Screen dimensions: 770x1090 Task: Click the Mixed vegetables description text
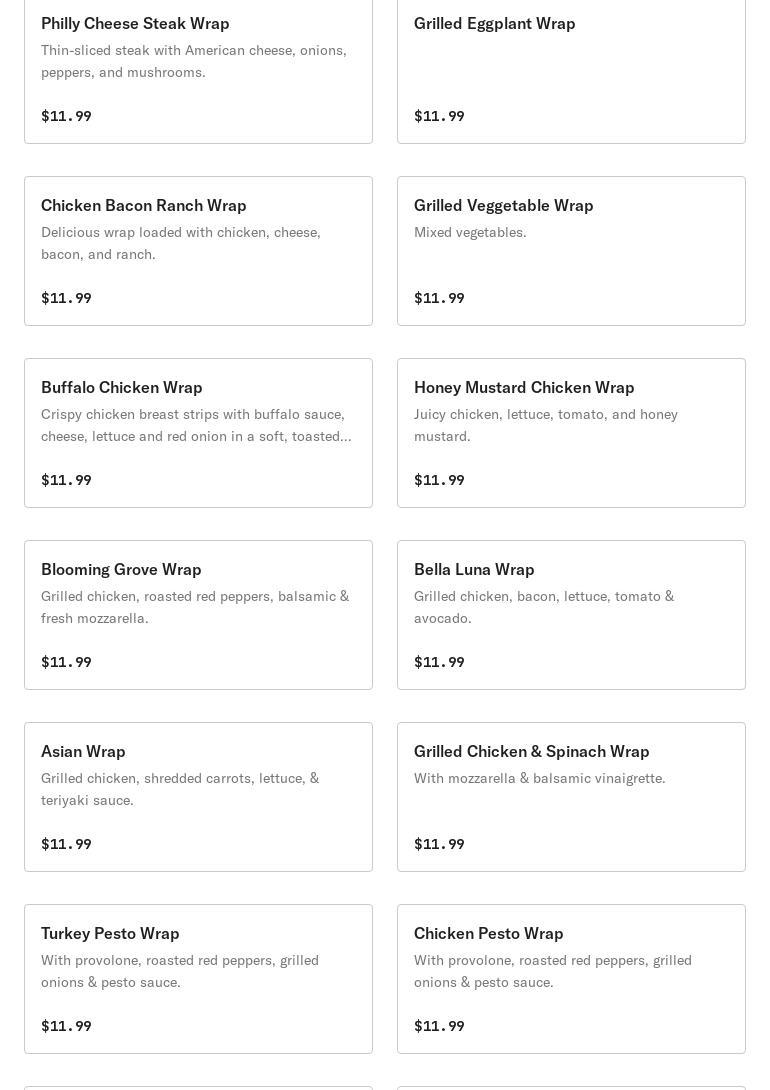470,232
